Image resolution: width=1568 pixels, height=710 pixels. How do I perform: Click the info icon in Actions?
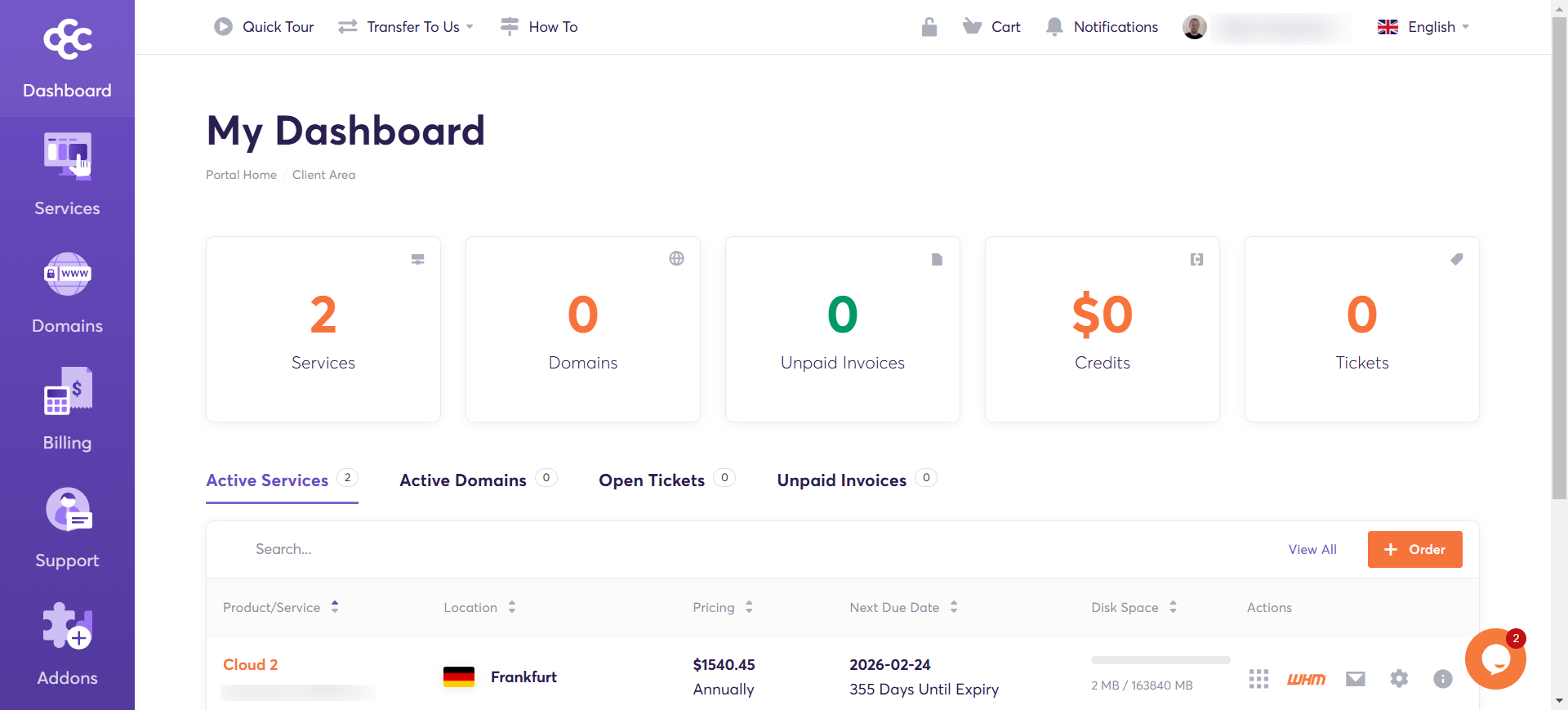1442,679
